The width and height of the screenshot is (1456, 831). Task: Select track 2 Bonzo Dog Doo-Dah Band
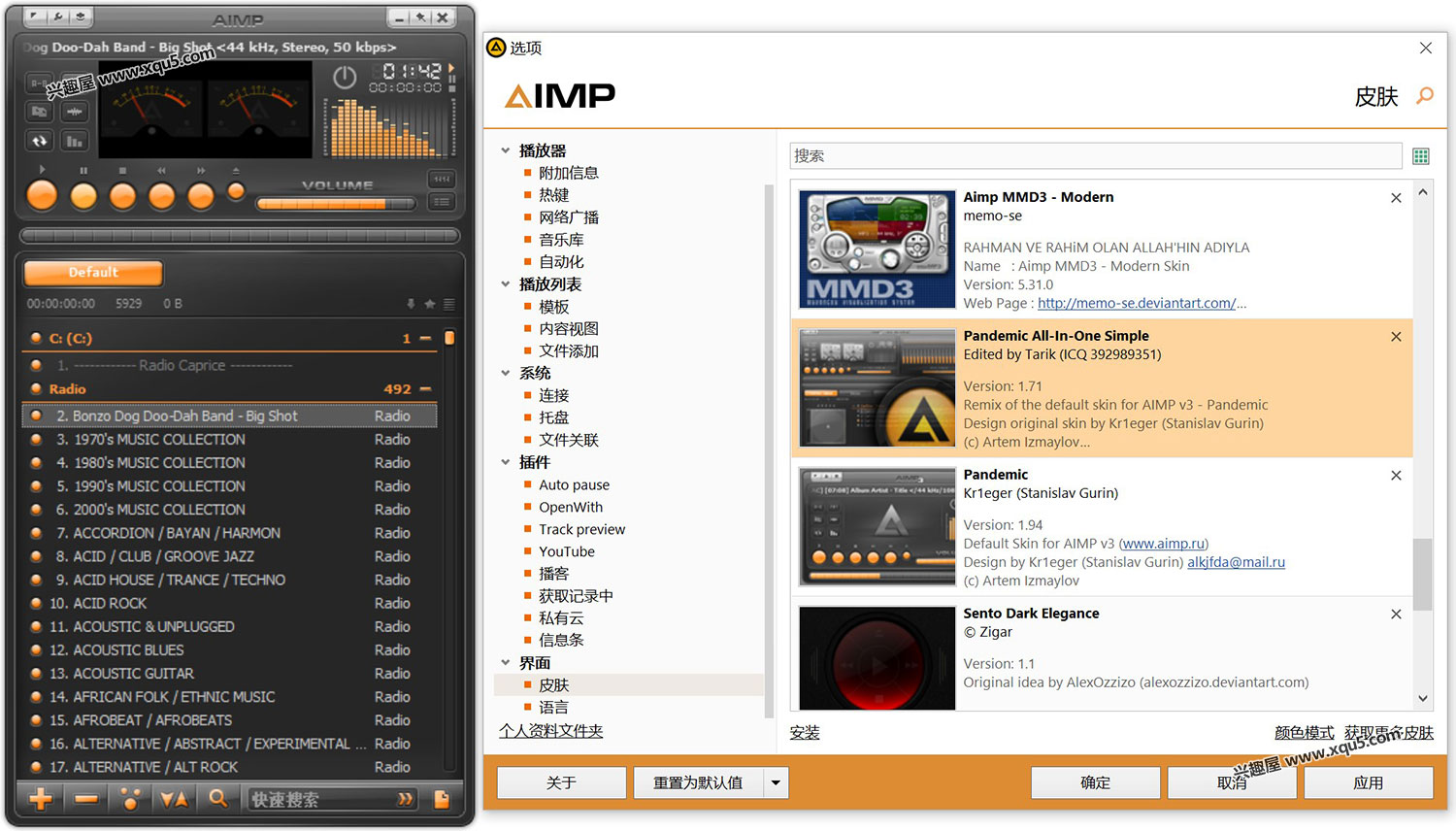click(x=230, y=415)
